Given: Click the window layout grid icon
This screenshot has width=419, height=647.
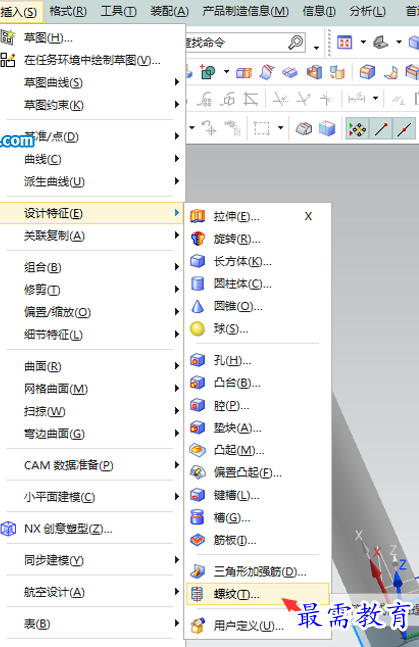Looking at the screenshot, I should (x=345, y=42).
